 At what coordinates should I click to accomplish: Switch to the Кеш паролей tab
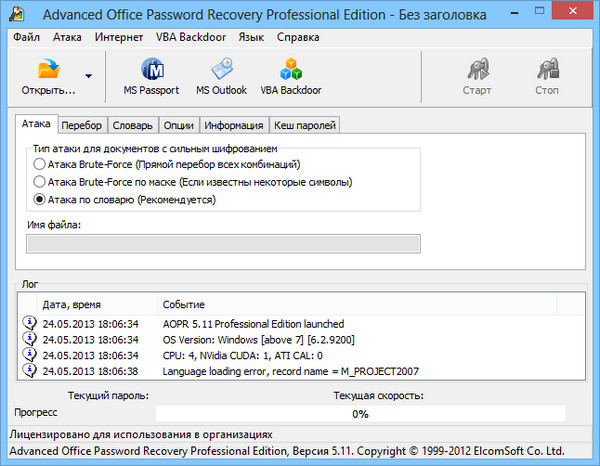[304, 125]
